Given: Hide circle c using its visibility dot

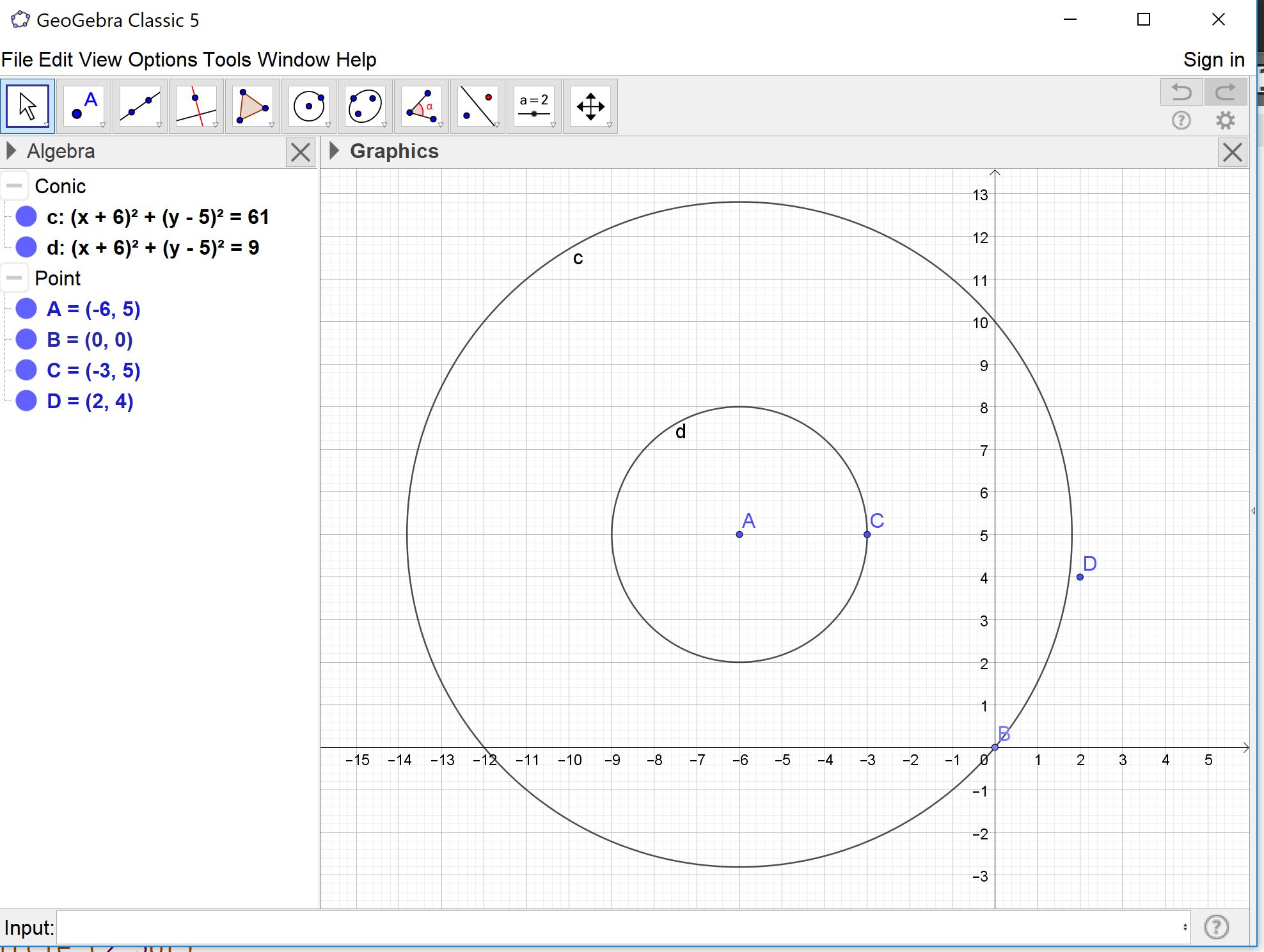Looking at the screenshot, I should coord(26,217).
